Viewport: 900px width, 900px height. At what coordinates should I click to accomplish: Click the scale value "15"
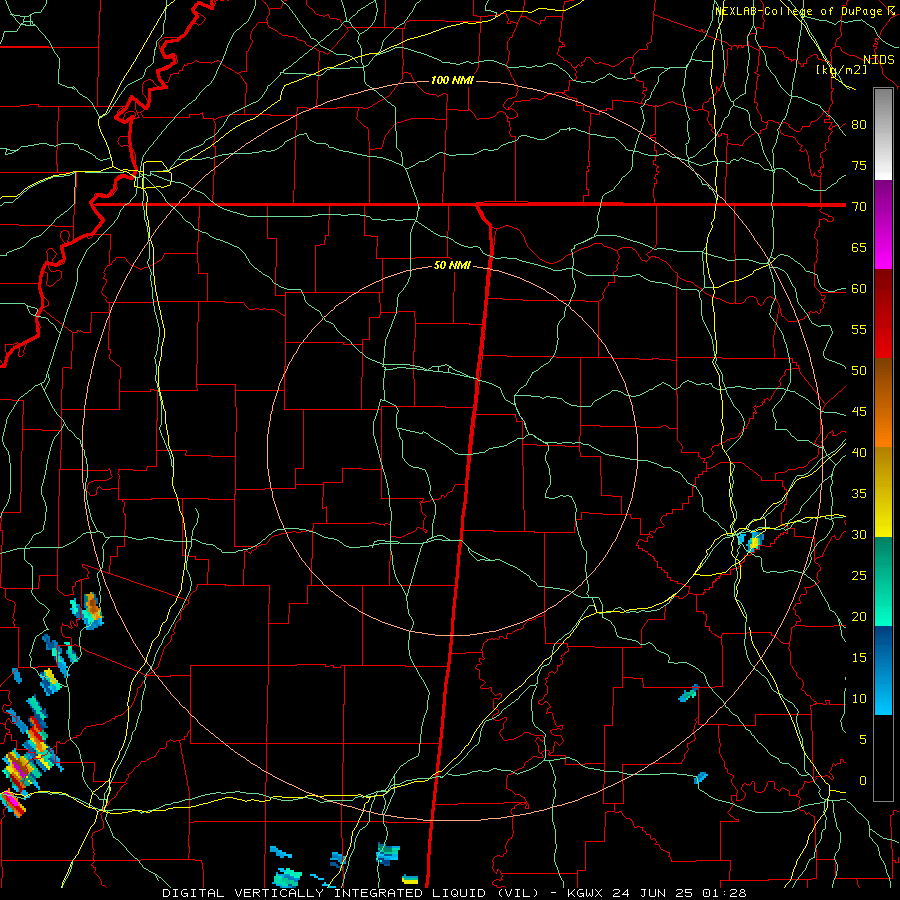click(x=859, y=658)
